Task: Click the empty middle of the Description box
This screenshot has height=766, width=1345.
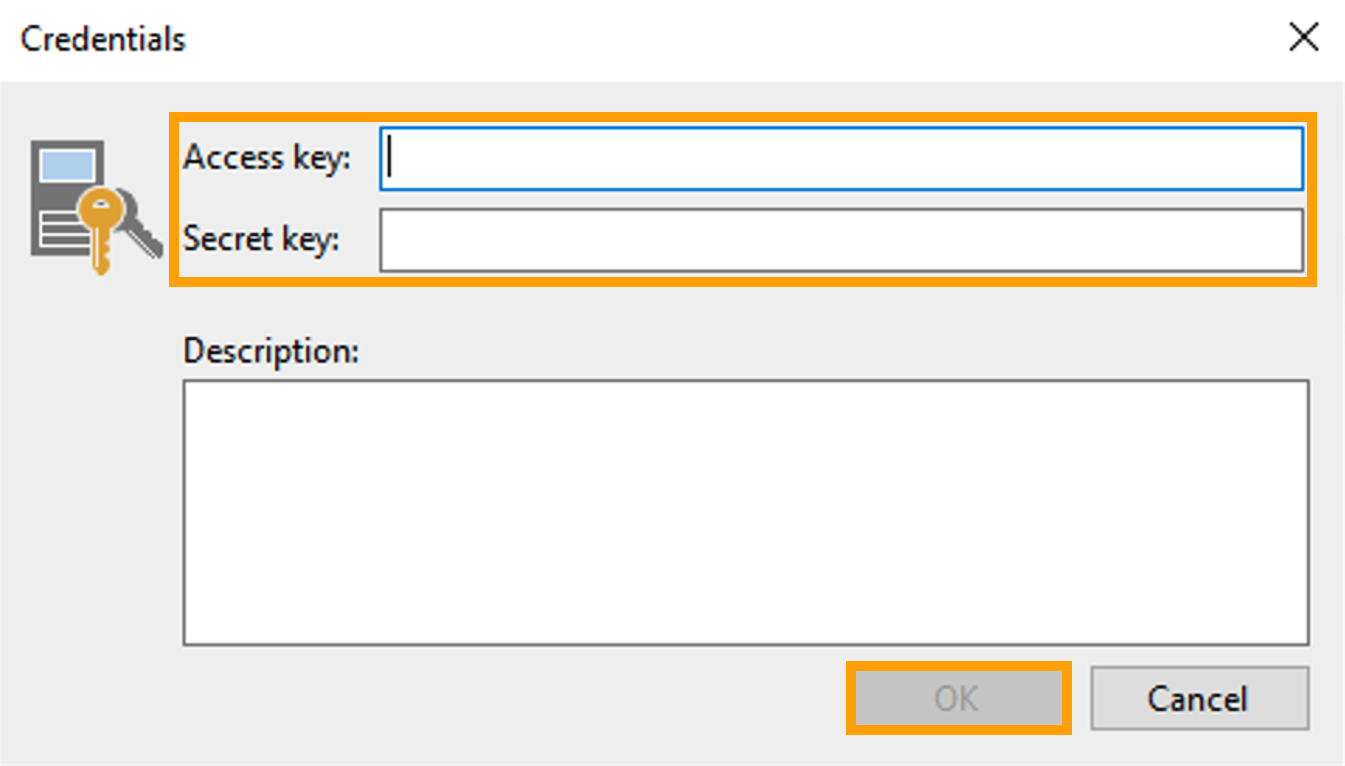Action: coord(745,510)
